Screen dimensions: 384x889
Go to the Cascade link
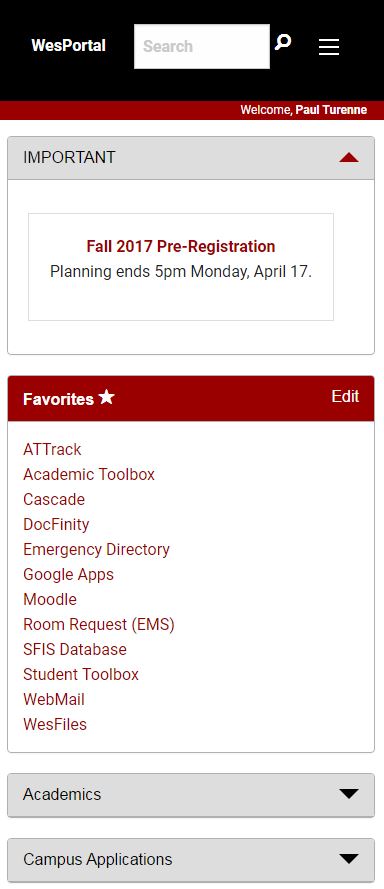click(x=54, y=499)
